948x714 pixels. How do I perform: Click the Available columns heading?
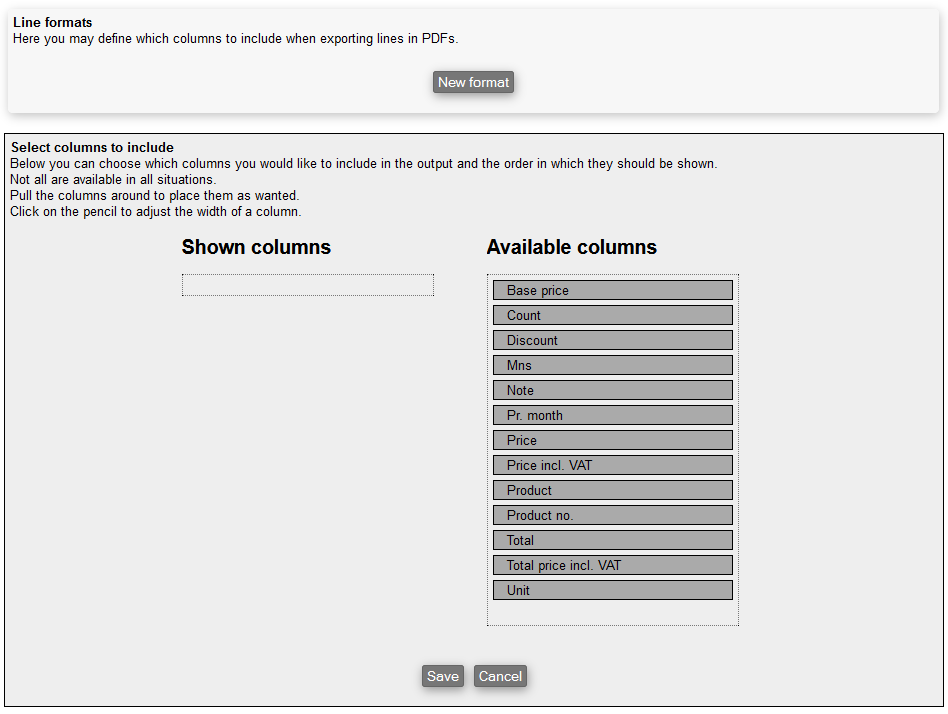click(571, 247)
